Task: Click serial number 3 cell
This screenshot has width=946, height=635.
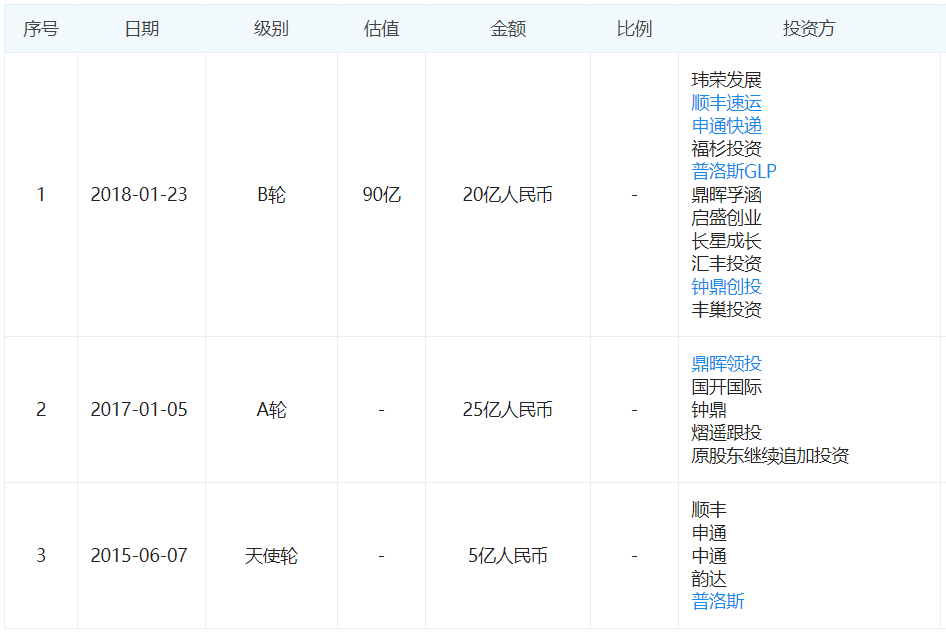Action: [41, 555]
